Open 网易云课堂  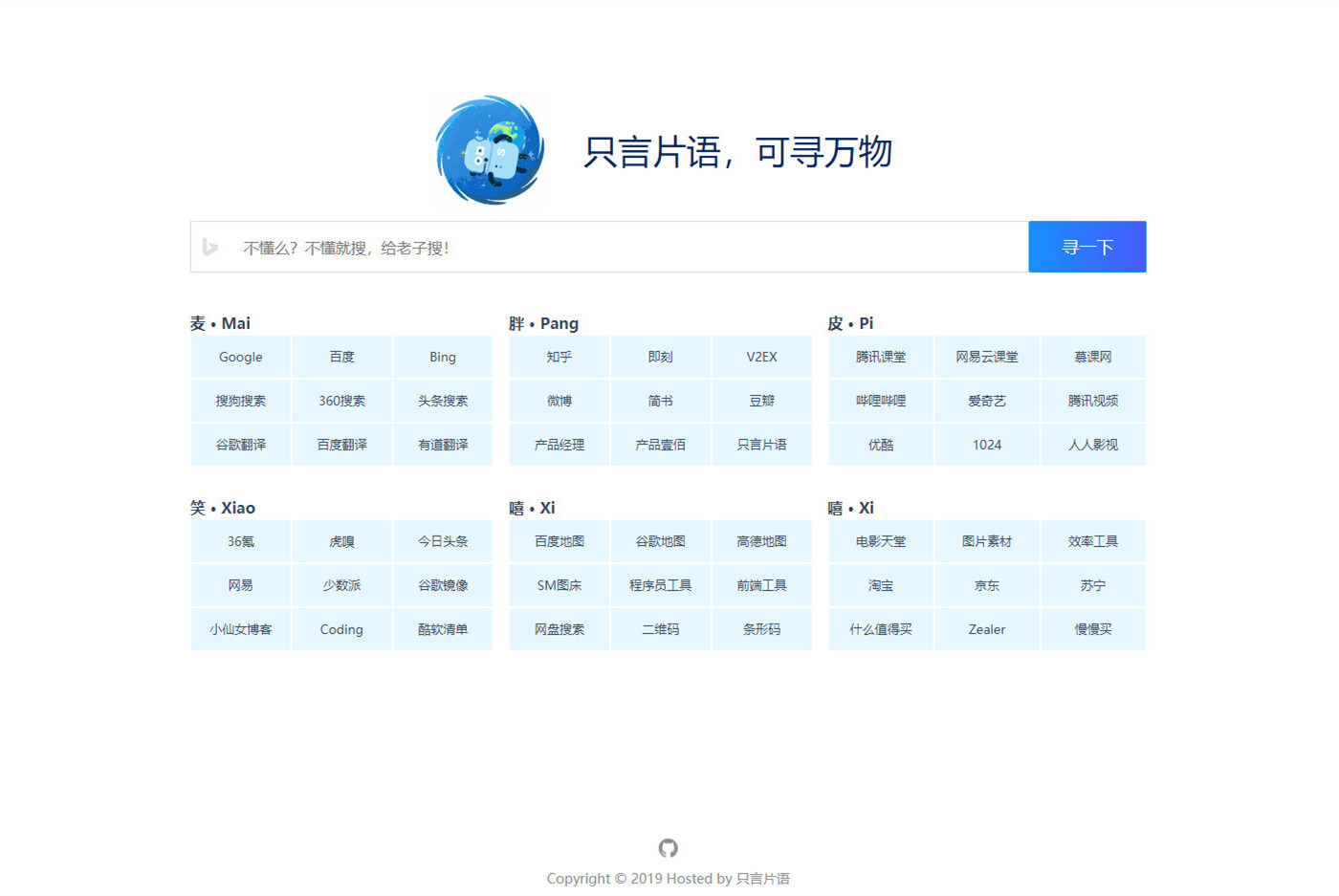987,357
